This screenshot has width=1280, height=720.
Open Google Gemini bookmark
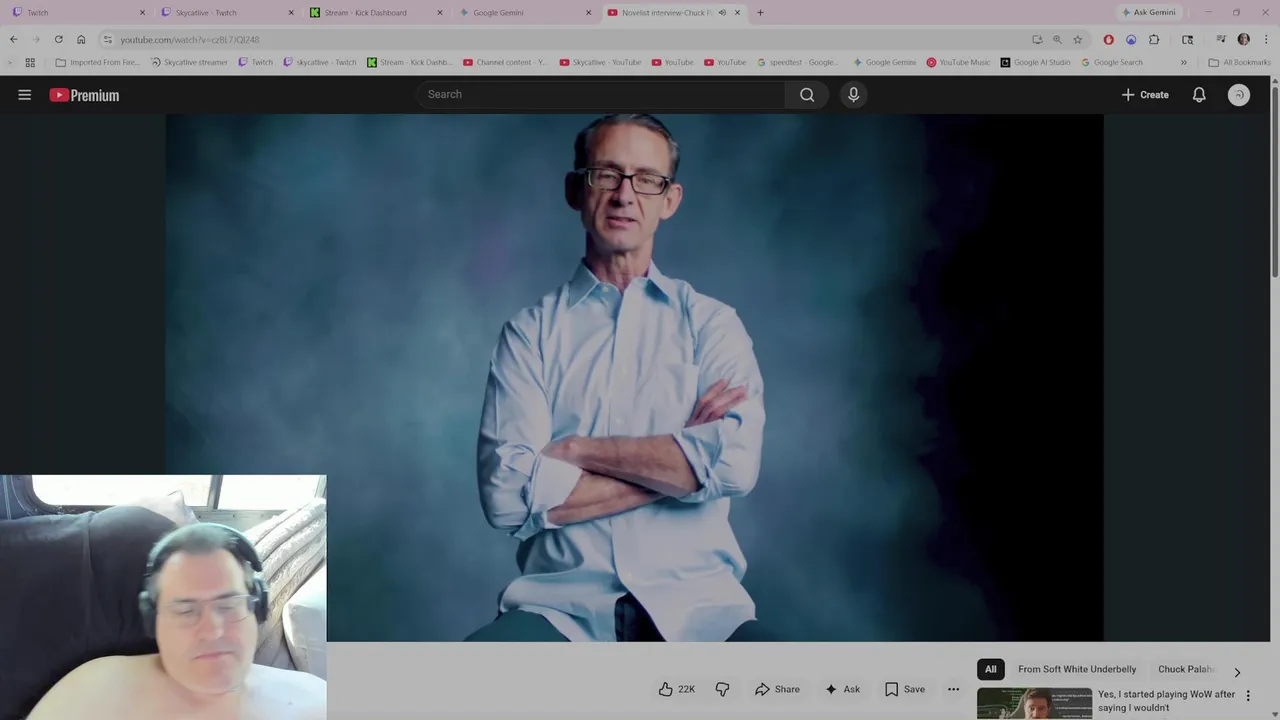click(884, 62)
